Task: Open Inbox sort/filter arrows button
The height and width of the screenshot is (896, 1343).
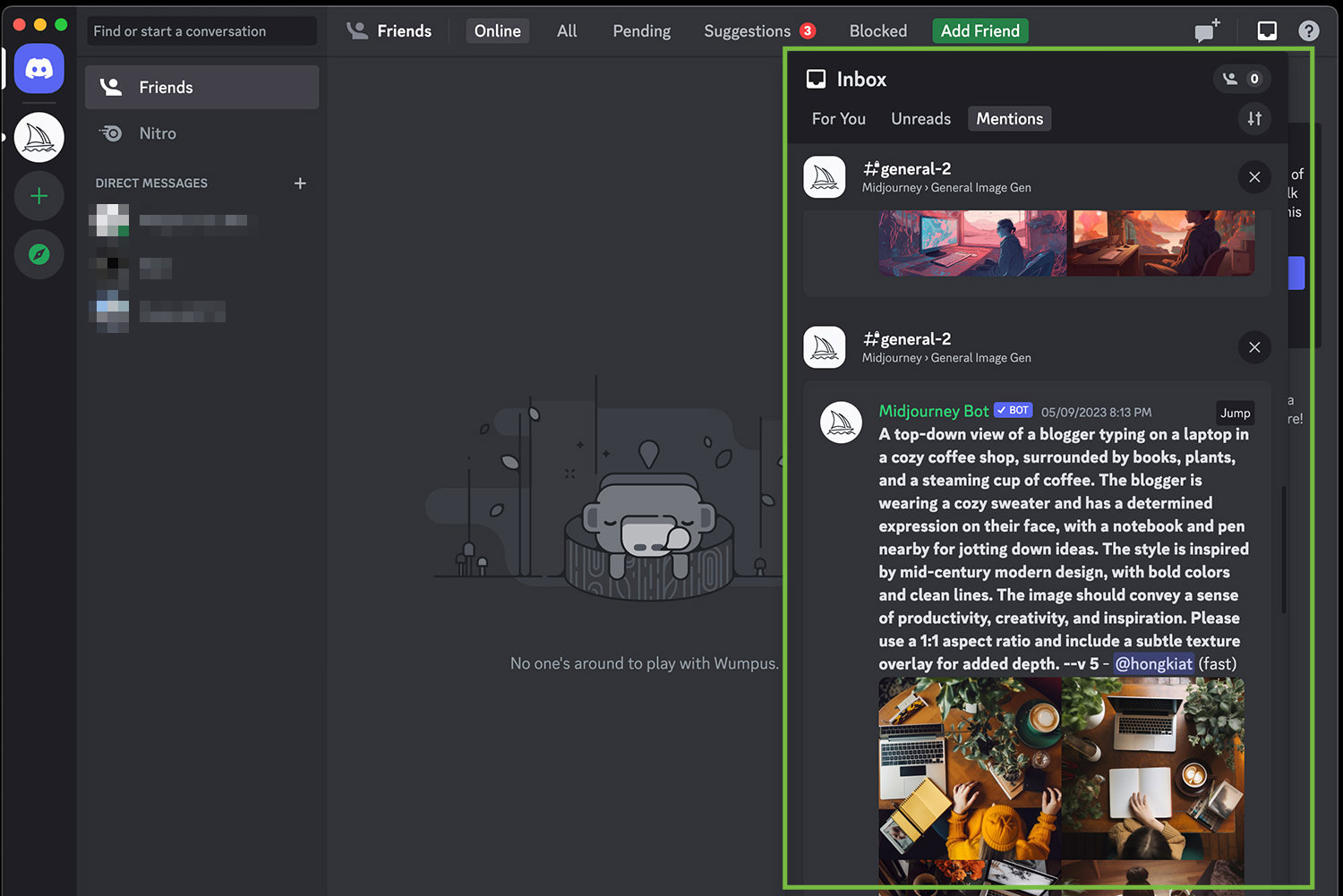Action: [x=1254, y=118]
